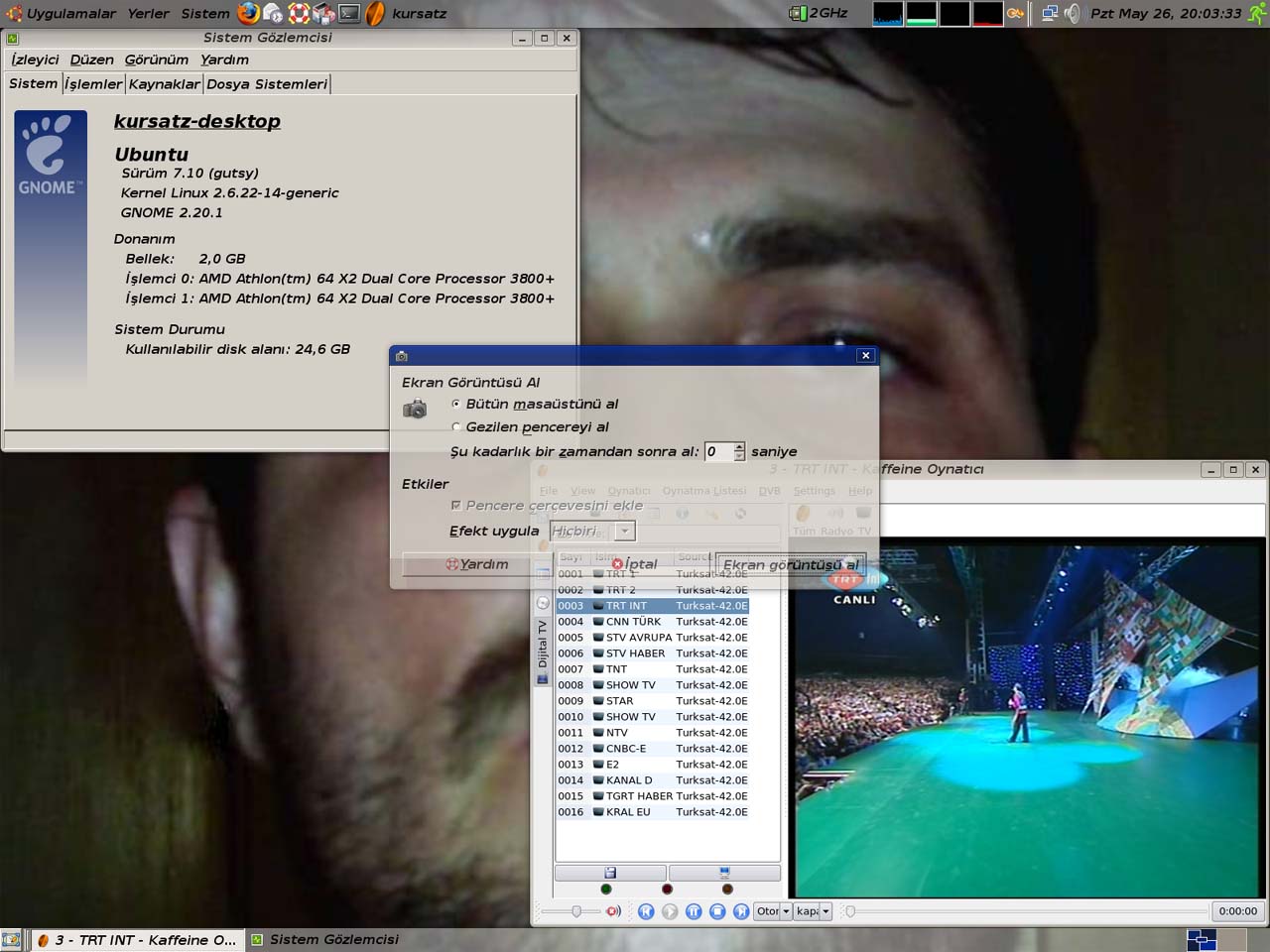Image resolution: width=1270 pixels, height=952 pixels.
Task: Open the green memory usage graph applet
Action: [x=921, y=13]
